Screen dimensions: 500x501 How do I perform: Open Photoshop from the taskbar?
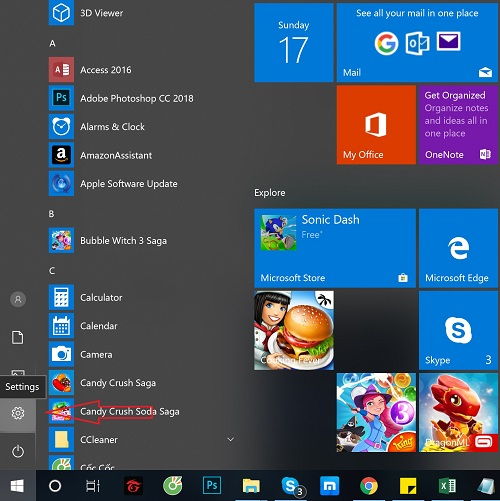[x=212, y=485]
